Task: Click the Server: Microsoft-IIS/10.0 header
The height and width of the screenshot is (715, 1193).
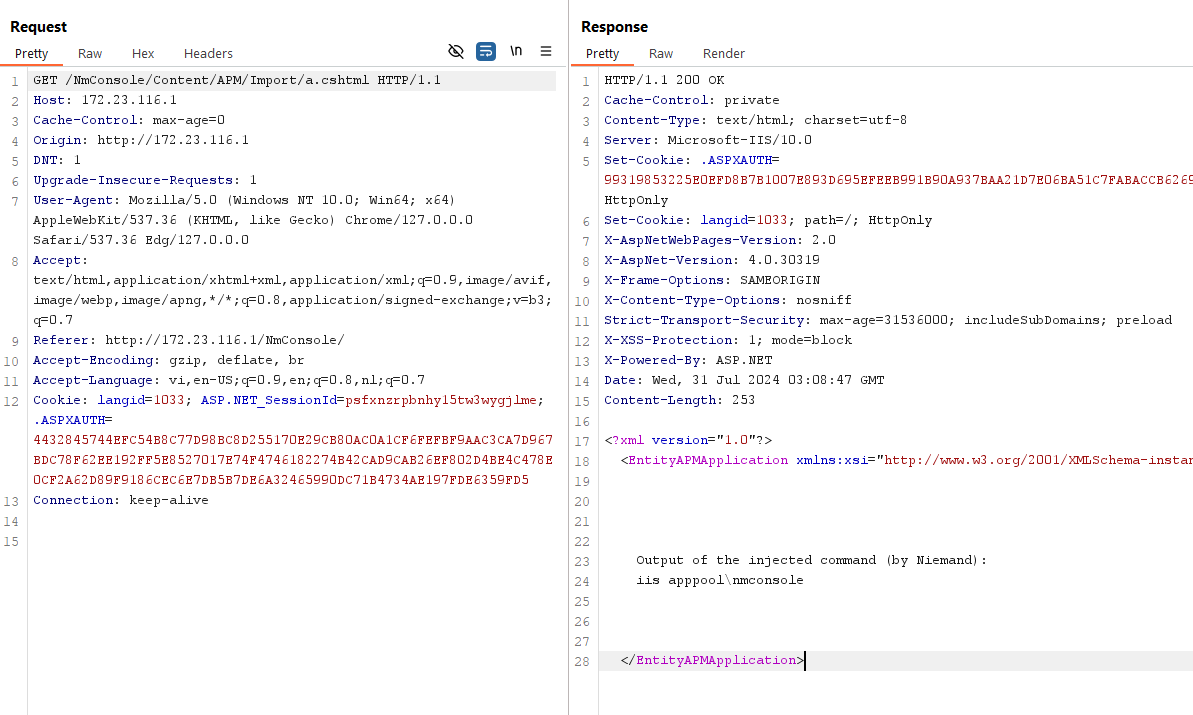Action: click(708, 140)
